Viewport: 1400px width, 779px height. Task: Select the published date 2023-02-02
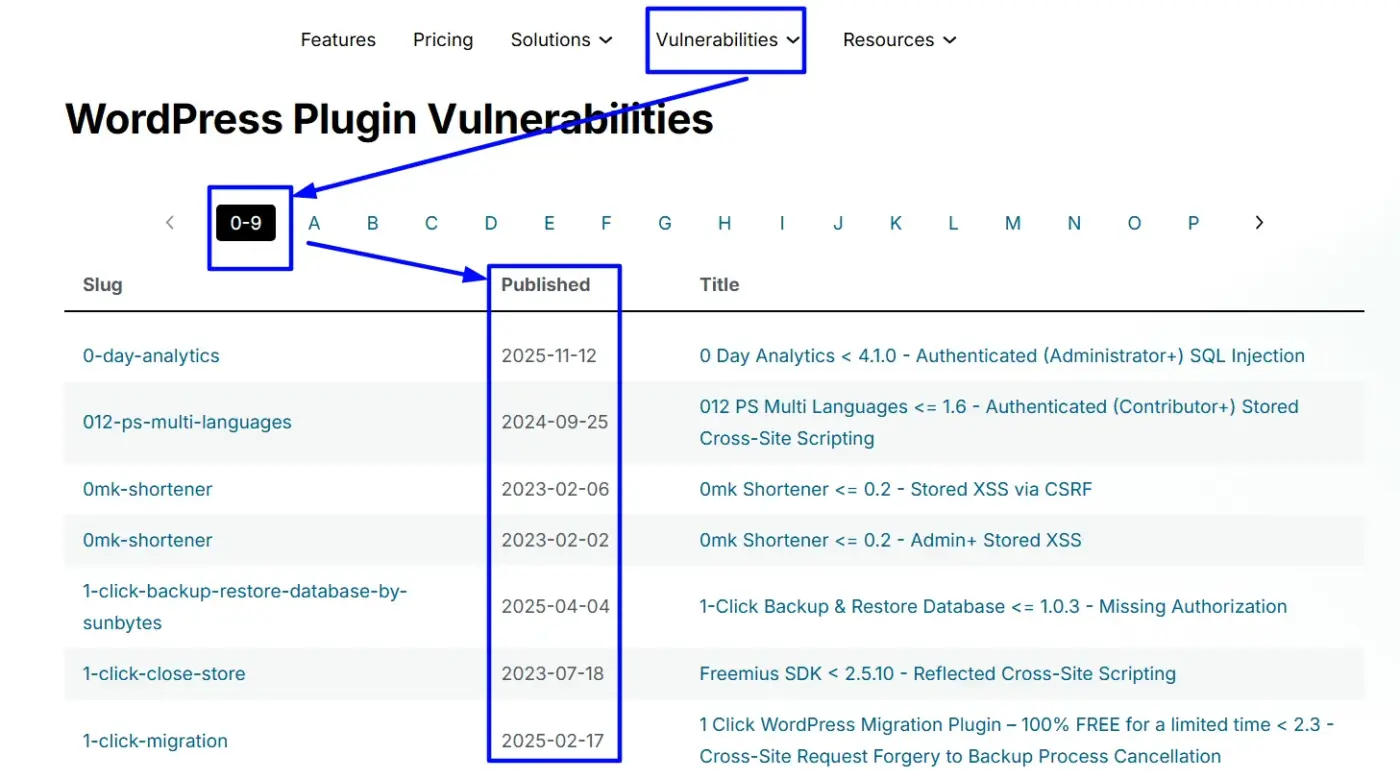(555, 540)
